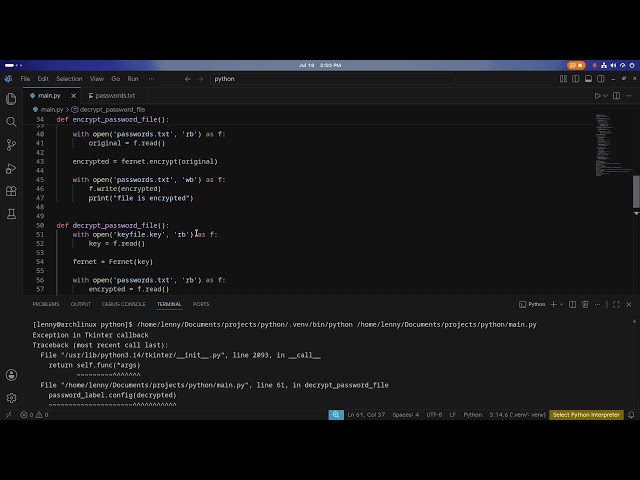Split the terminal
This screenshot has height=480, width=640.
point(572,304)
